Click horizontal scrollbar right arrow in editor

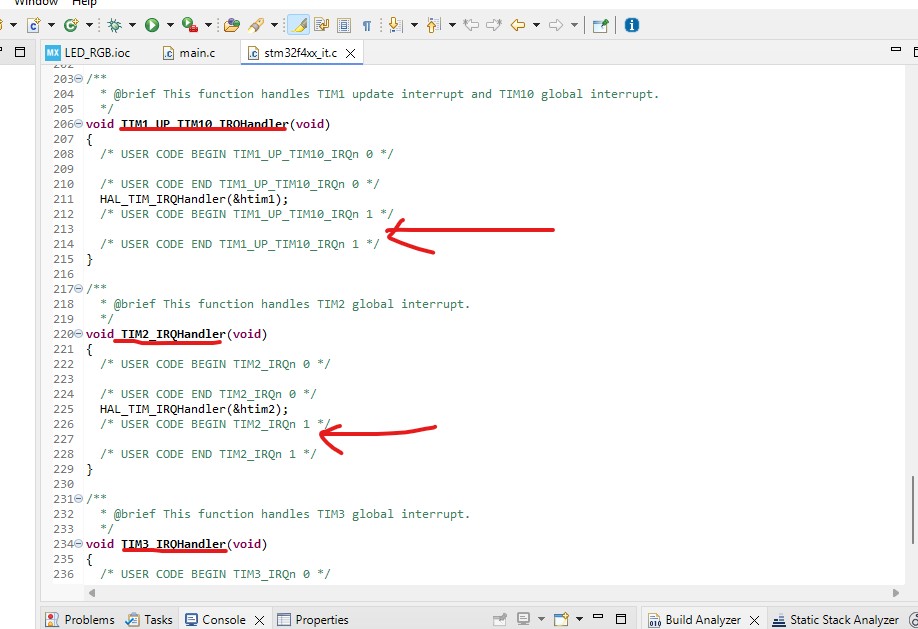[x=896, y=593]
